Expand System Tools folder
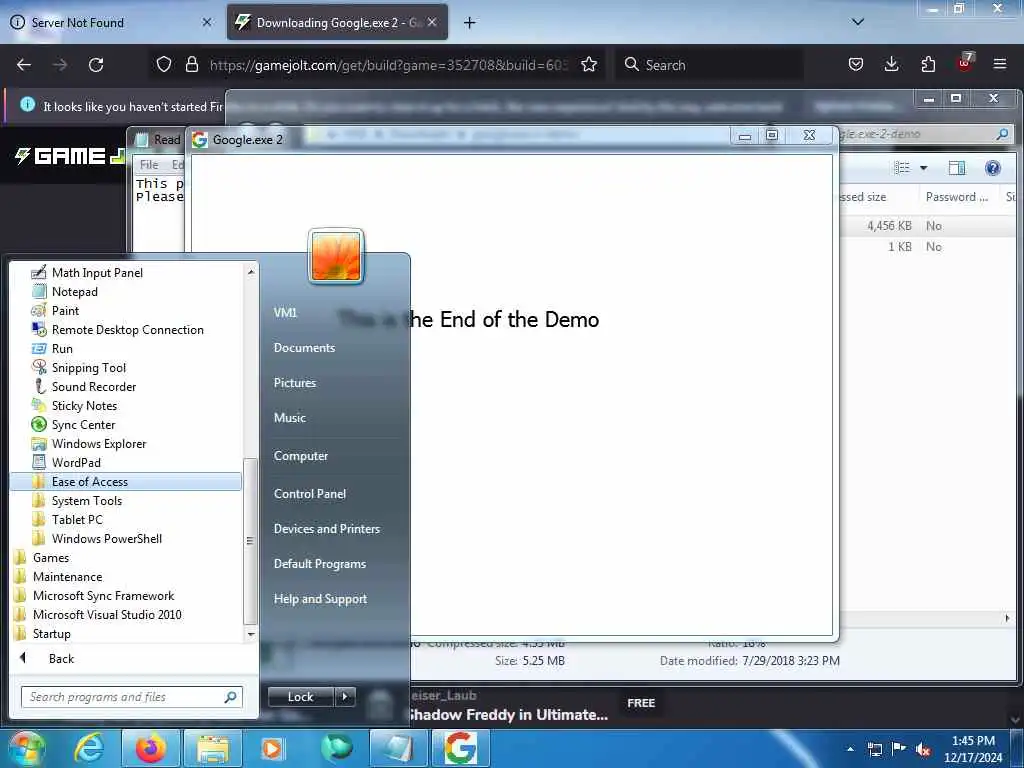 (x=86, y=500)
